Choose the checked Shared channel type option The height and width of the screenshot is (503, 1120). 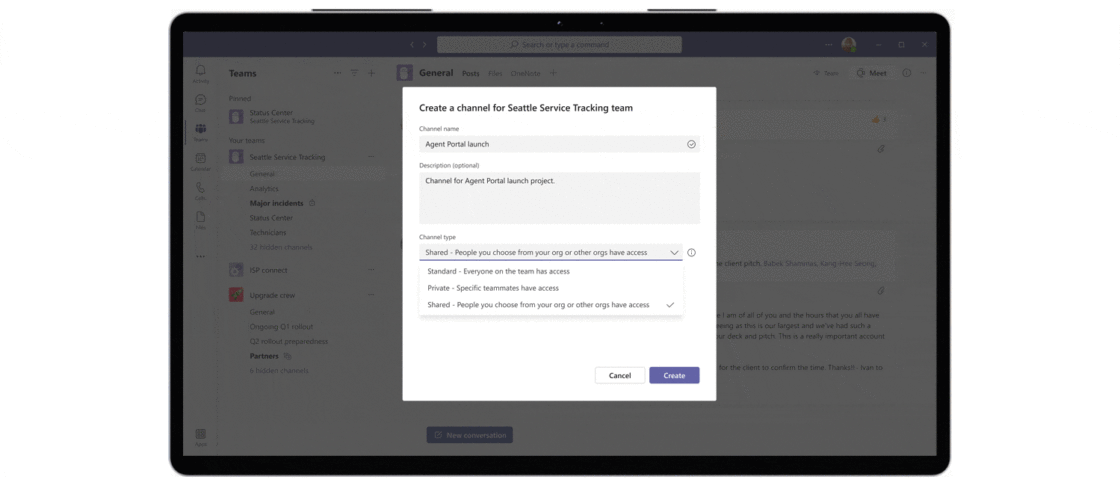click(x=538, y=305)
